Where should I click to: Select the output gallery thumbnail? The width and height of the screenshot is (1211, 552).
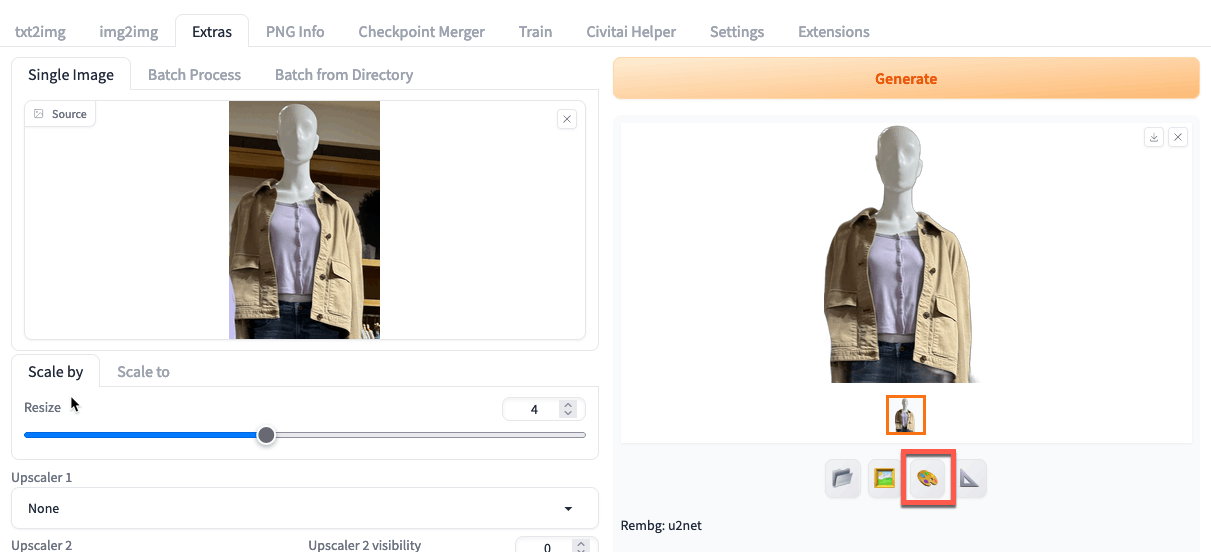coord(906,415)
